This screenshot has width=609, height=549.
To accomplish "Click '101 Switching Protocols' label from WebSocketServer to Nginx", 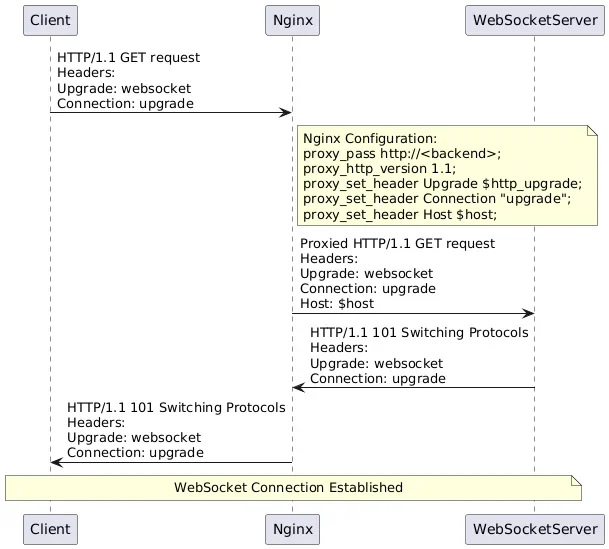I will (419, 333).
